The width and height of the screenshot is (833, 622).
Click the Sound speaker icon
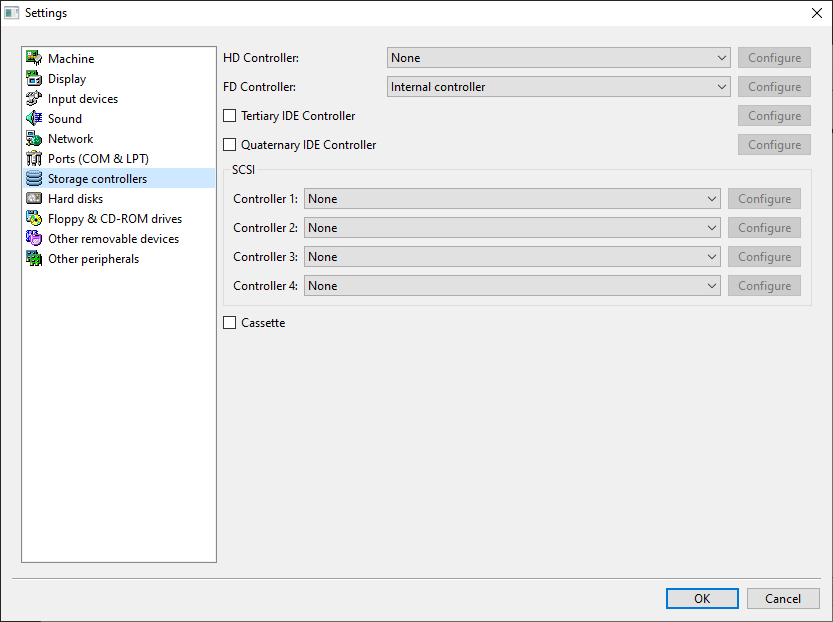34,118
